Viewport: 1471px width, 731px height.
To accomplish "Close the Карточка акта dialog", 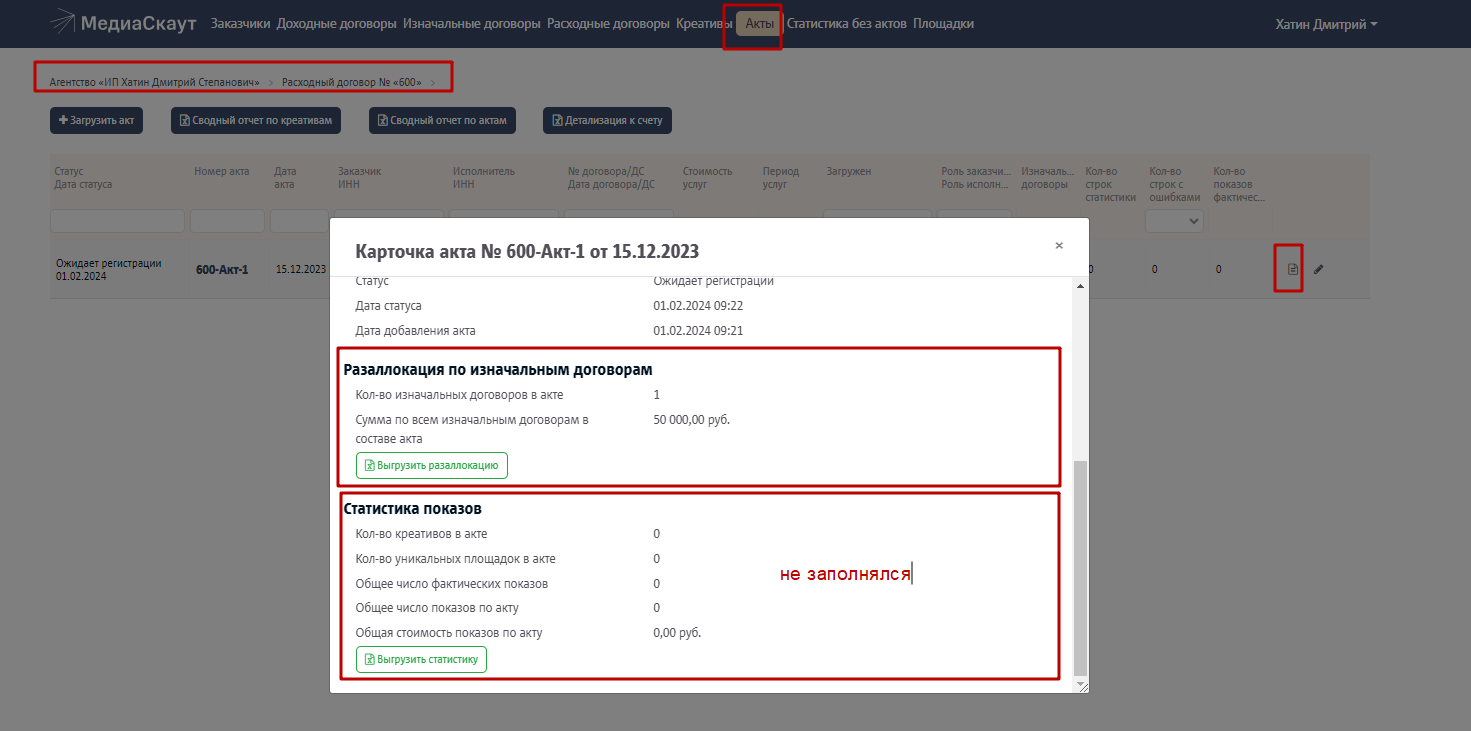I will coord(1059,245).
